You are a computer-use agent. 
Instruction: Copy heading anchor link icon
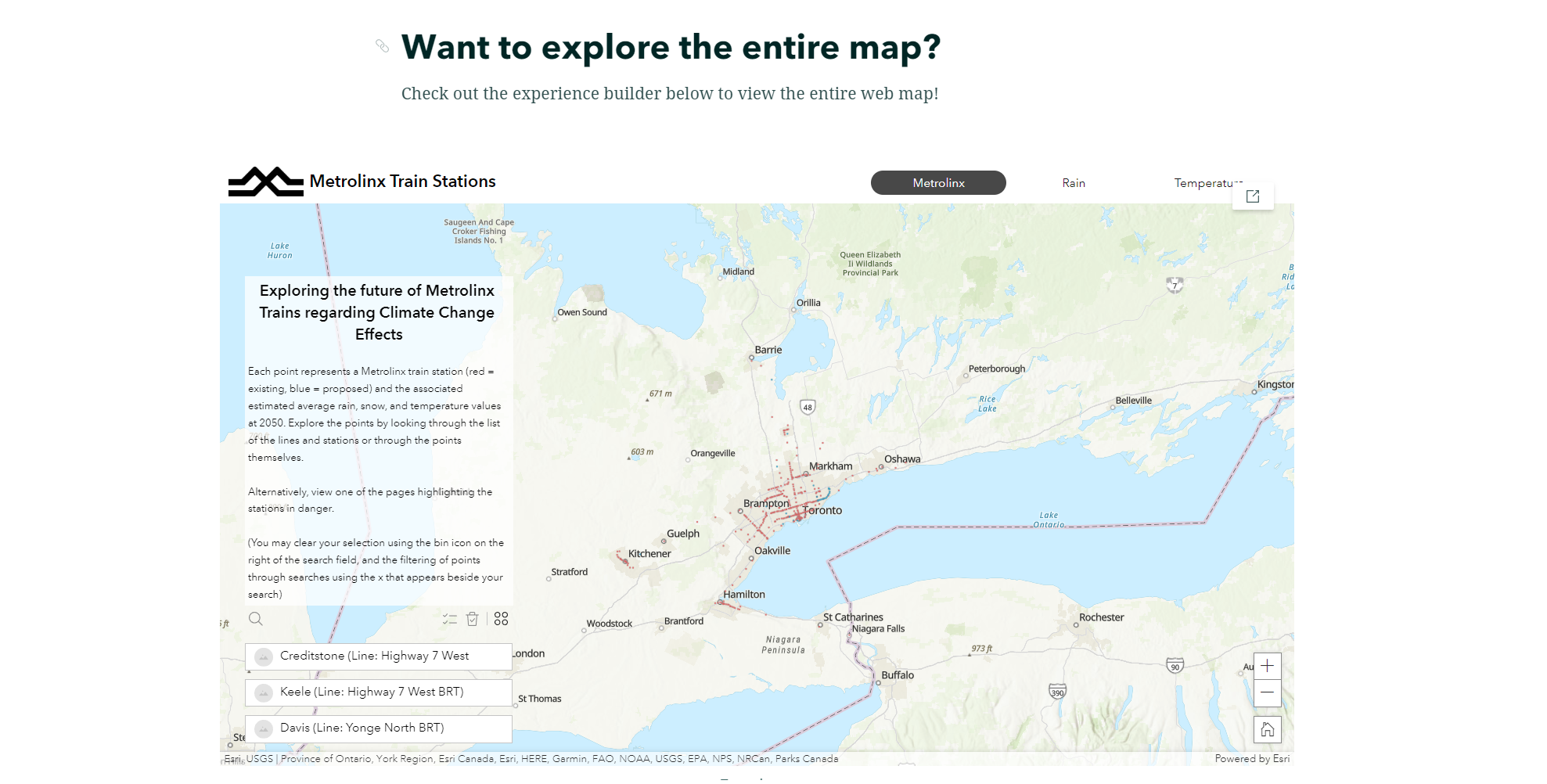coord(383,46)
